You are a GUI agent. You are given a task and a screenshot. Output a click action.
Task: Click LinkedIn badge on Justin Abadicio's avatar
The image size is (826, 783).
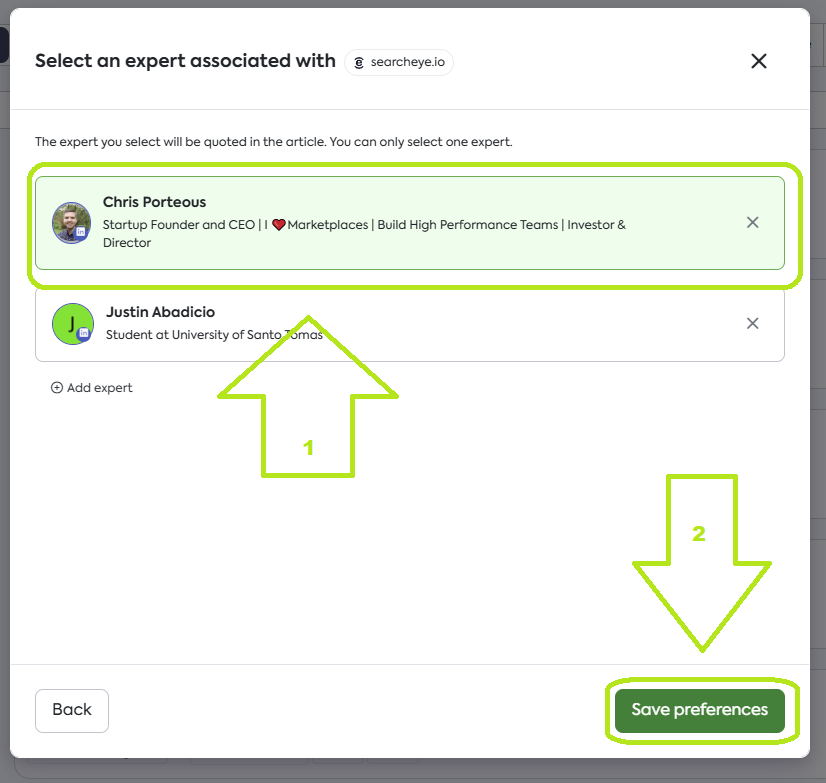coord(83,333)
